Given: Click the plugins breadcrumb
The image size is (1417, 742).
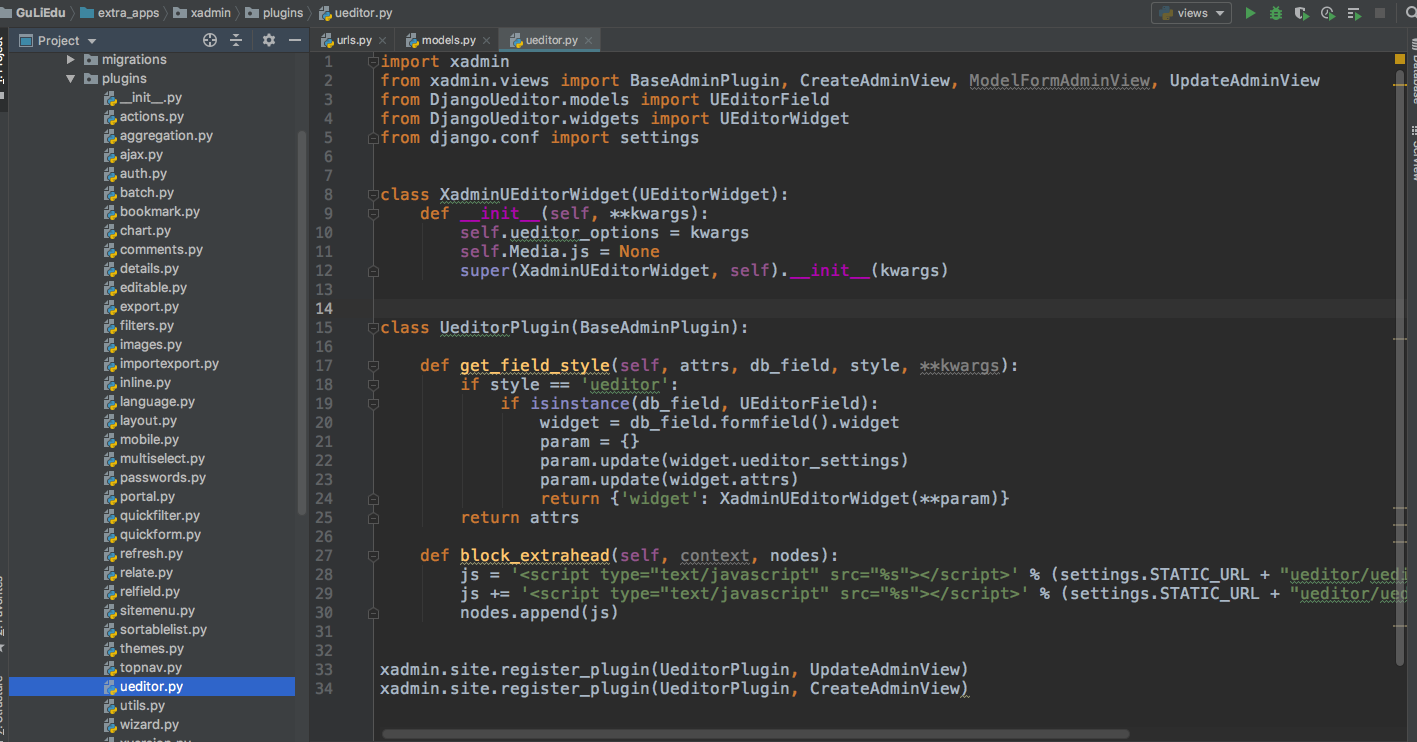Looking at the screenshot, I should click(x=273, y=13).
